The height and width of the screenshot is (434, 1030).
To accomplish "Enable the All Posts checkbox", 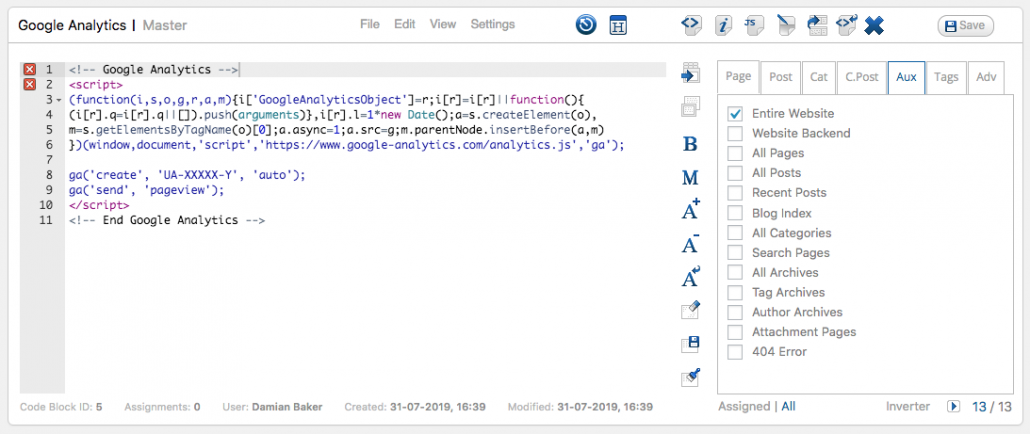I will tap(735, 173).
